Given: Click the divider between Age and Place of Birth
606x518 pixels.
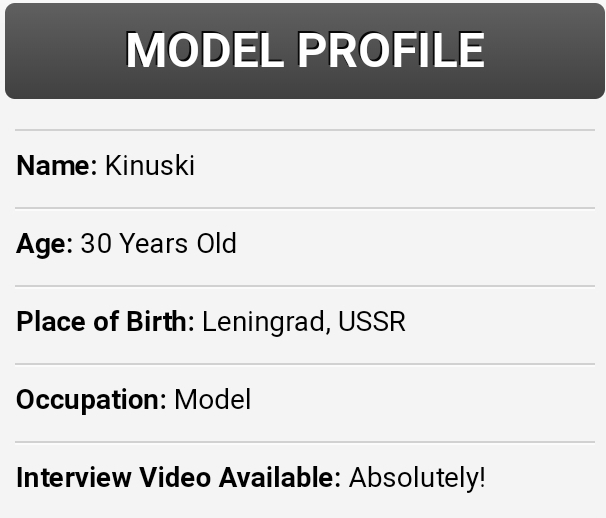Looking at the screenshot, I should point(305,286).
